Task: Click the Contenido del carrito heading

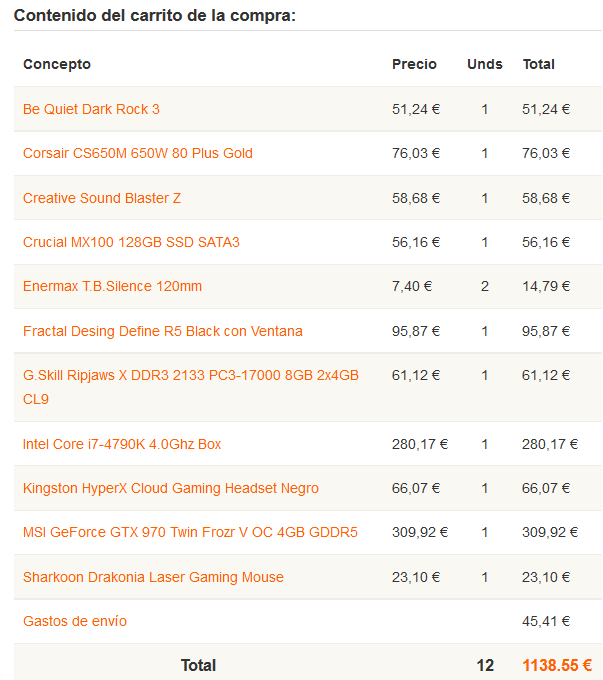Action: coord(155,16)
